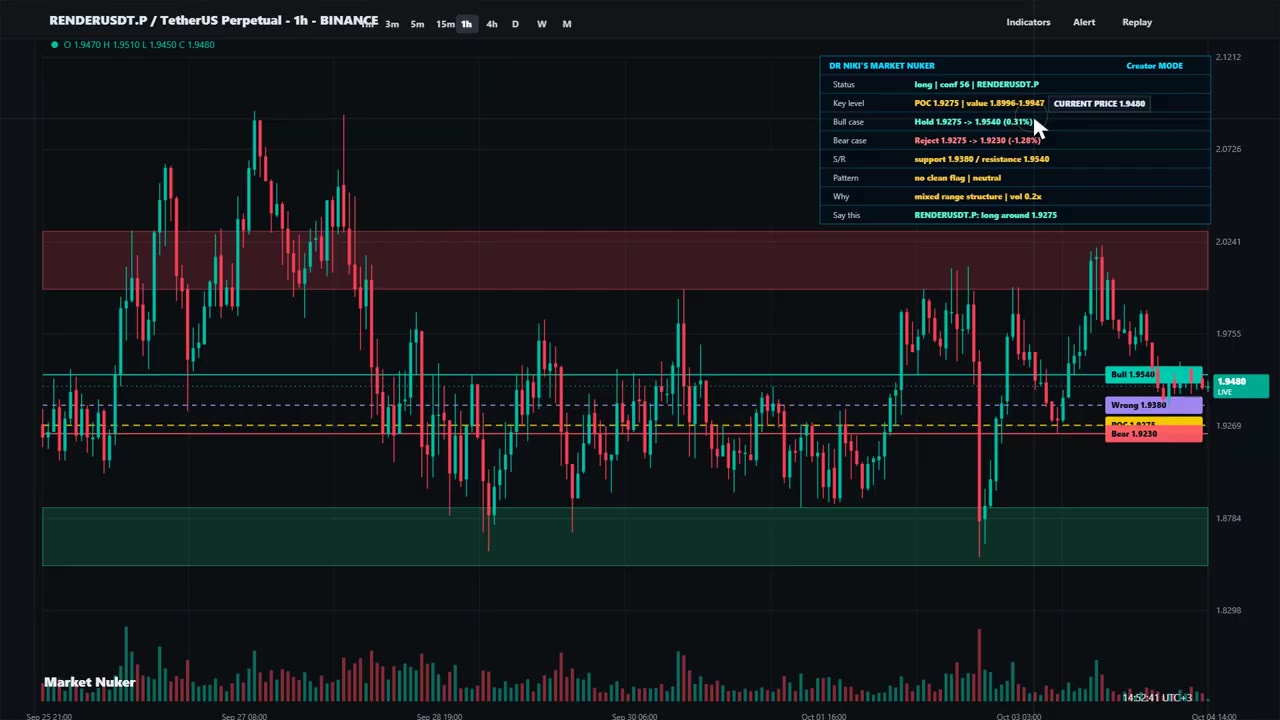Switch to the 3m timeframe
The width and height of the screenshot is (1280, 720).
point(392,24)
